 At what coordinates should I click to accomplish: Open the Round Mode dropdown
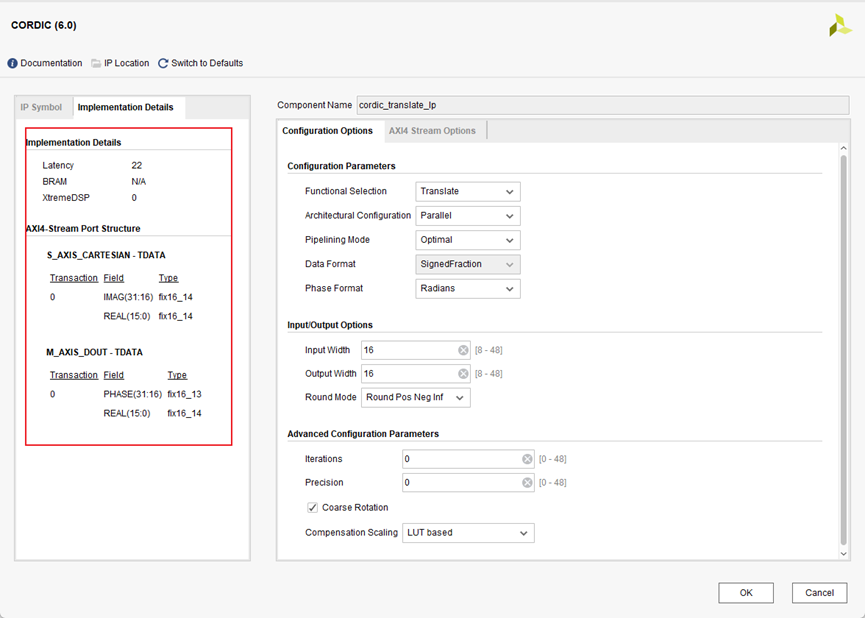pyautogui.click(x=415, y=398)
